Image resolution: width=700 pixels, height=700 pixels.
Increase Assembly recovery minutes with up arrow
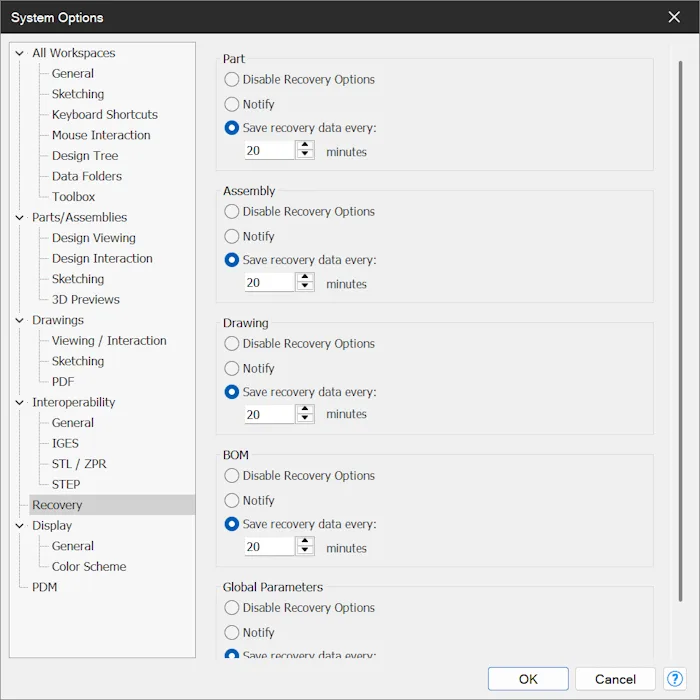coord(305,277)
